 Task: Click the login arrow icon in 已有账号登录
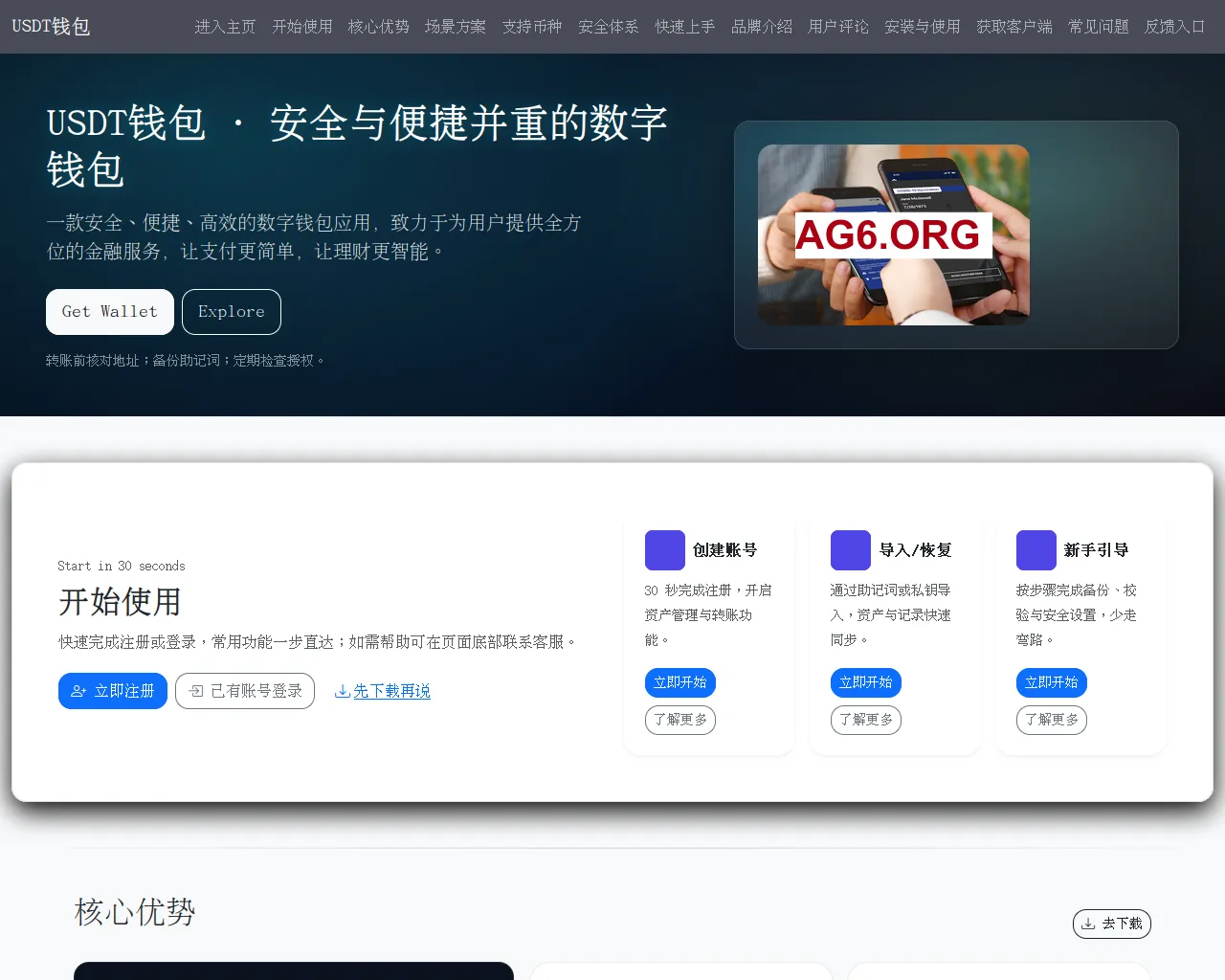(196, 691)
